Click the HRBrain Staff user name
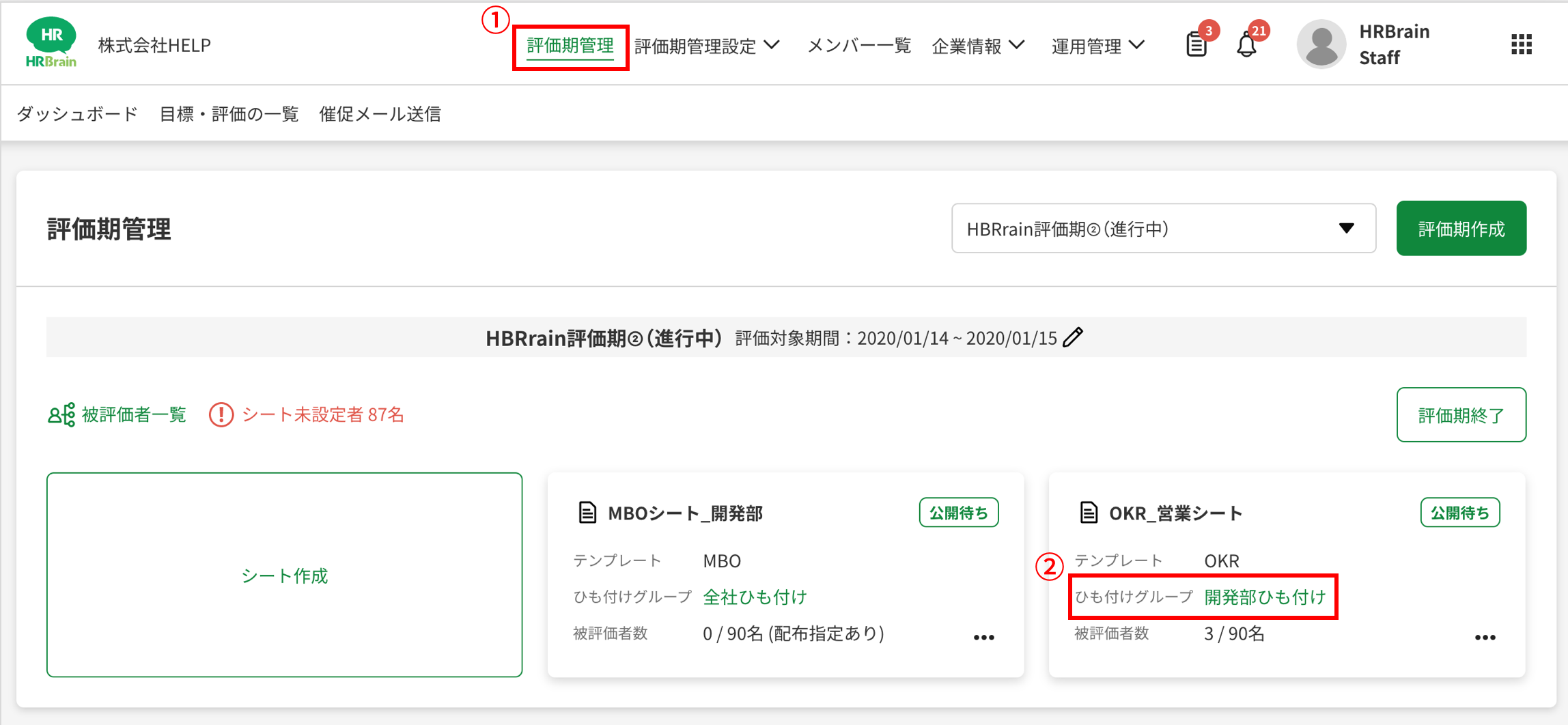1568x725 pixels. pos(1394,44)
